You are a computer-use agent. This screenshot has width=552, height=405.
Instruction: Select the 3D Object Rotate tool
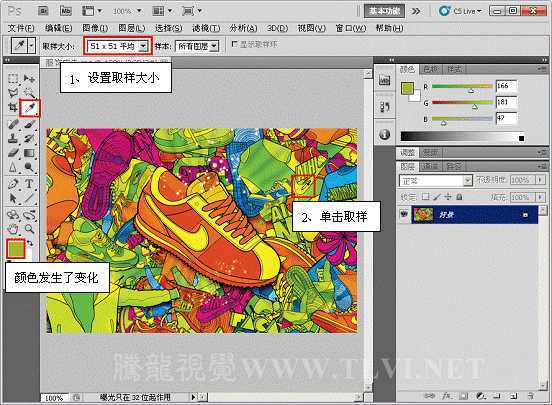[13, 214]
